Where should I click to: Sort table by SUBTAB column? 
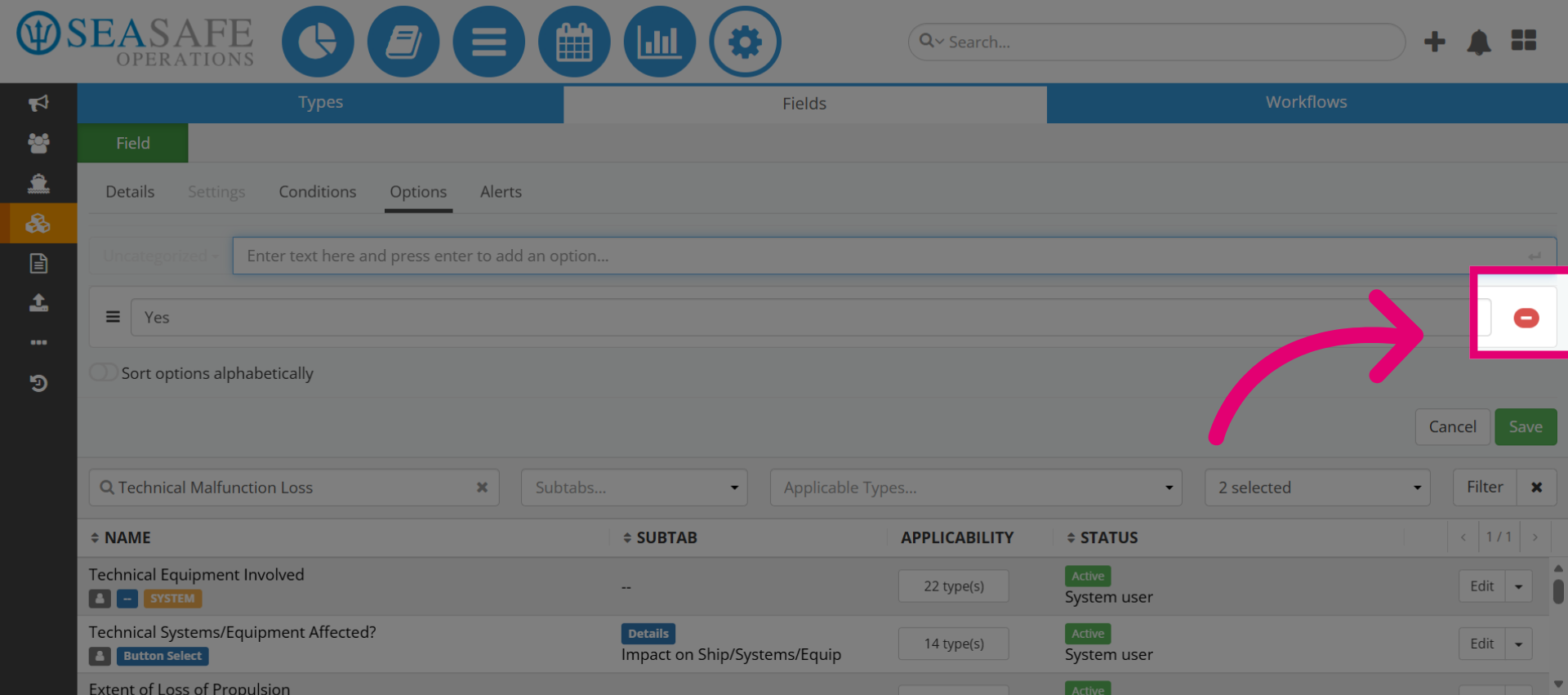point(660,537)
